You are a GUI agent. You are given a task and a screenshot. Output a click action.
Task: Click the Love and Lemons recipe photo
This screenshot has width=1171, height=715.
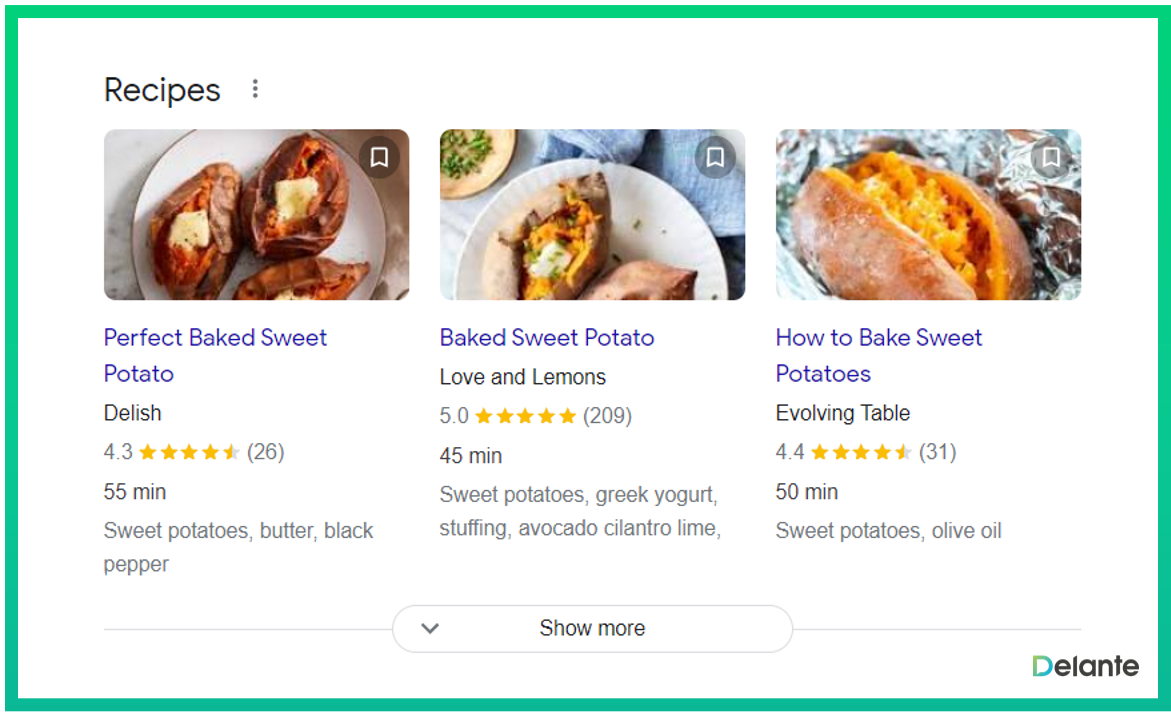pyautogui.click(x=592, y=215)
